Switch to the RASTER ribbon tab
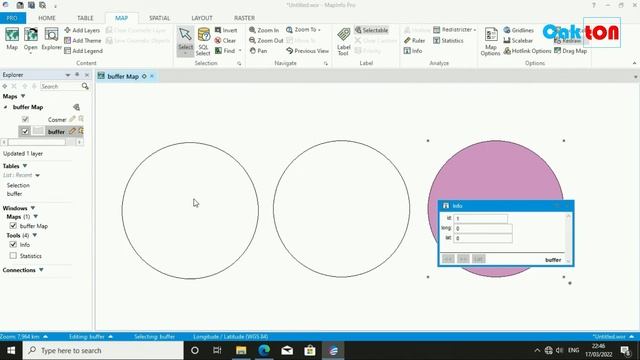640x360 pixels. 244,18
